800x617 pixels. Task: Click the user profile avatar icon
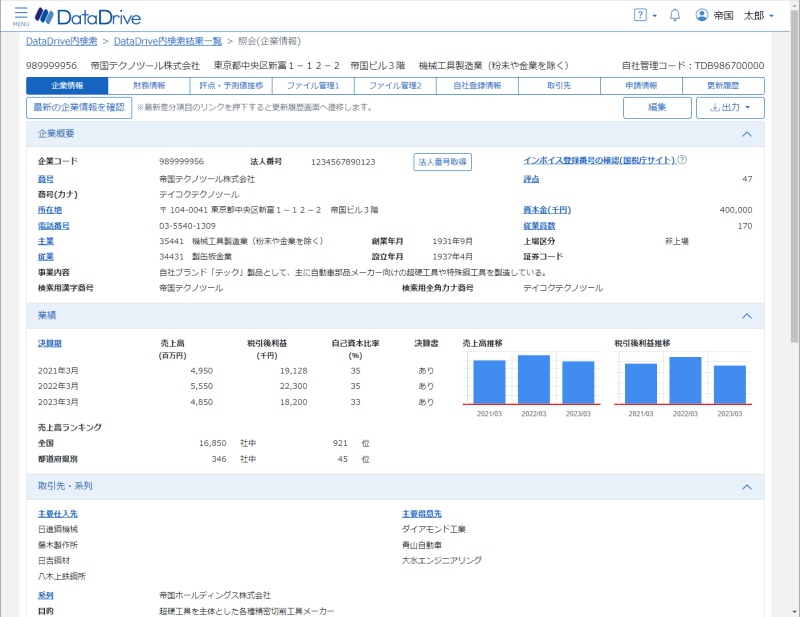tap(702, 15)
